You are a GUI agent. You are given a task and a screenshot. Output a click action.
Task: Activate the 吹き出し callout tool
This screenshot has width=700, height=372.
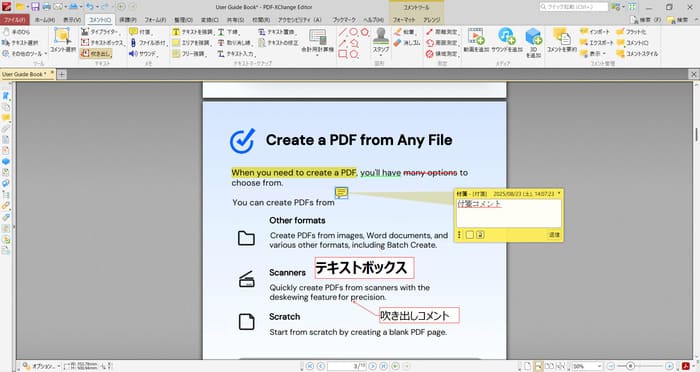pyautogui.click(x=96, y=54)
